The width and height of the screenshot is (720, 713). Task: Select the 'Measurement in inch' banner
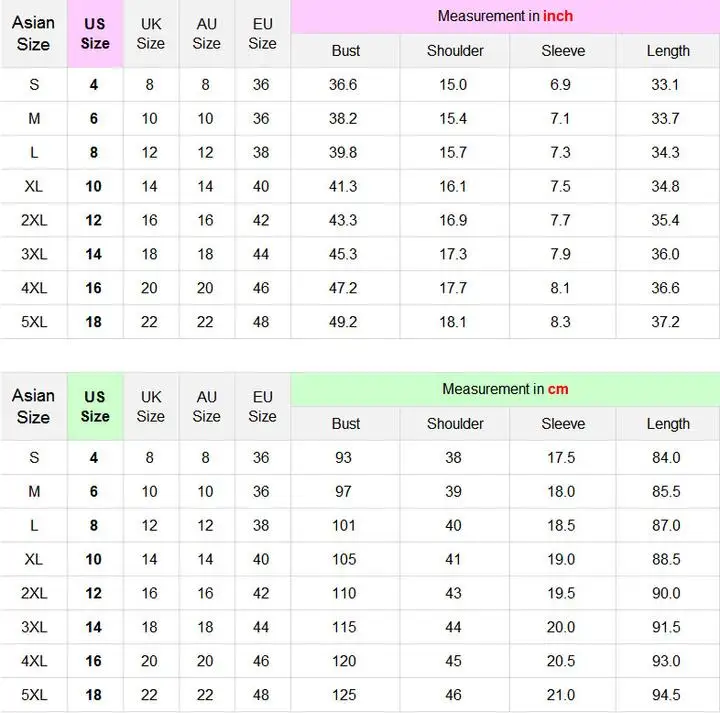pyautogui.click(x=505, y=17)
